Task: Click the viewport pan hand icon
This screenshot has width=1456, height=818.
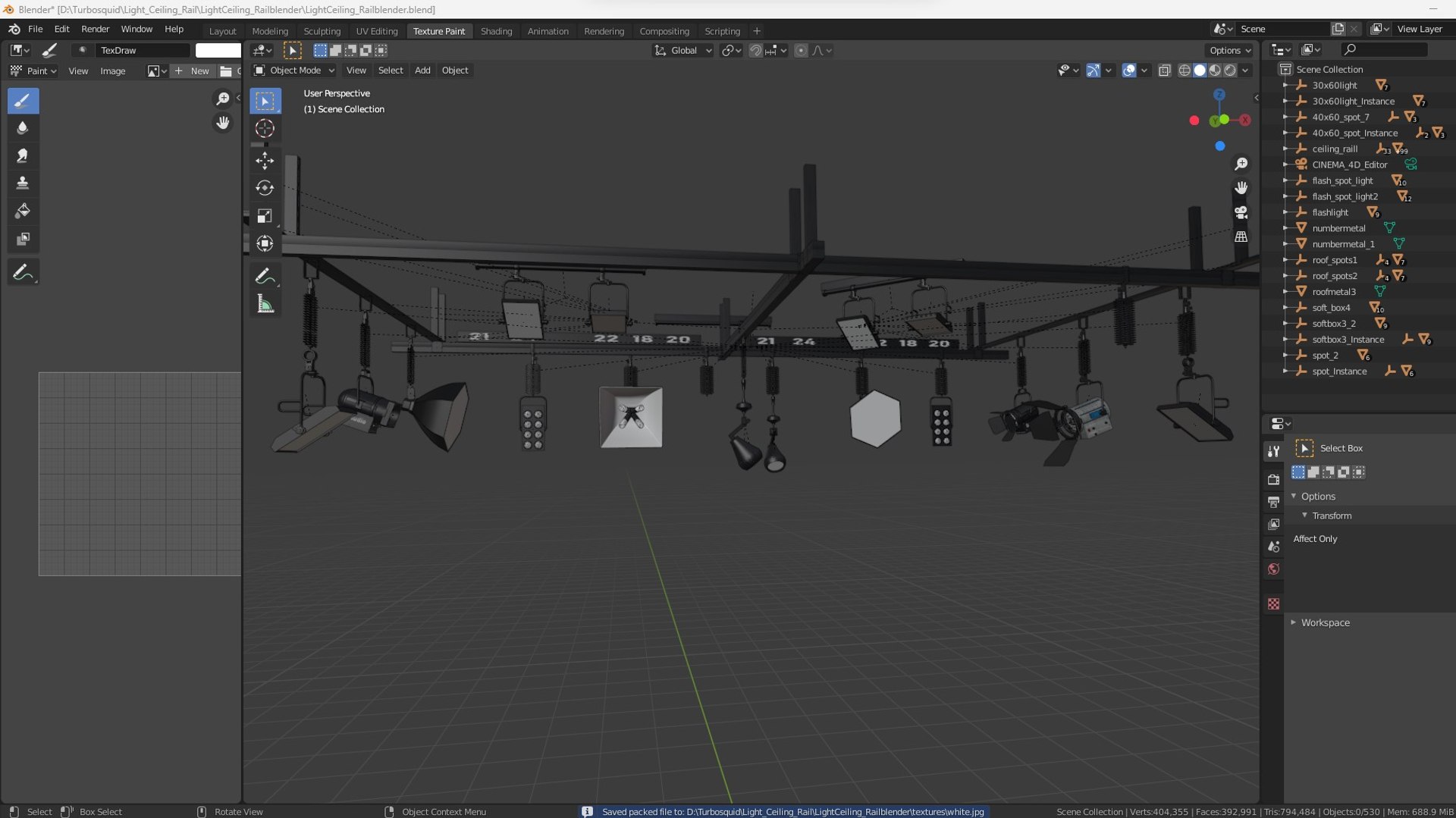Action: tap(1241, 187)
